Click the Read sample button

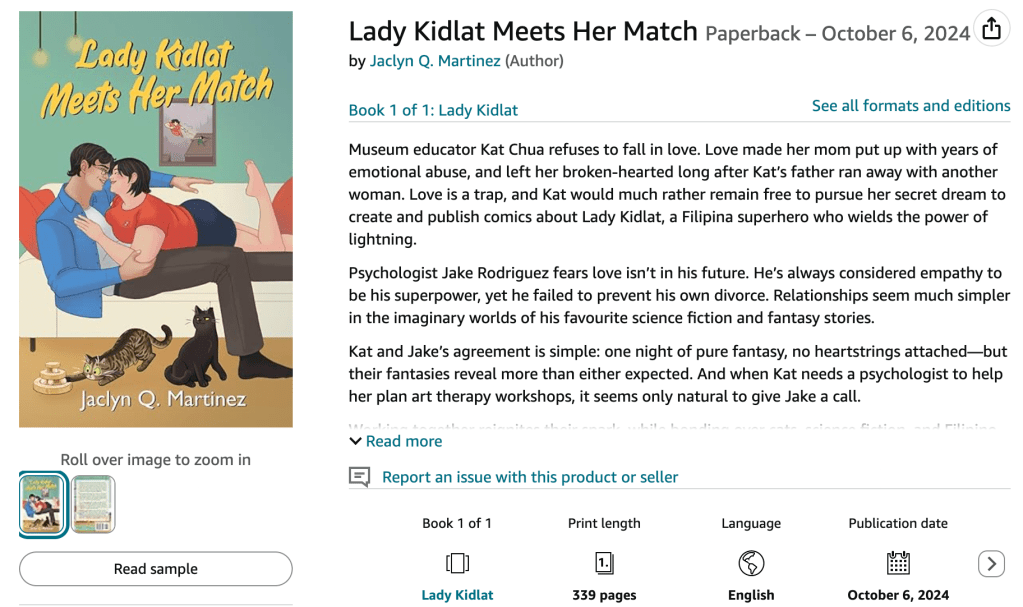(156, 569)
